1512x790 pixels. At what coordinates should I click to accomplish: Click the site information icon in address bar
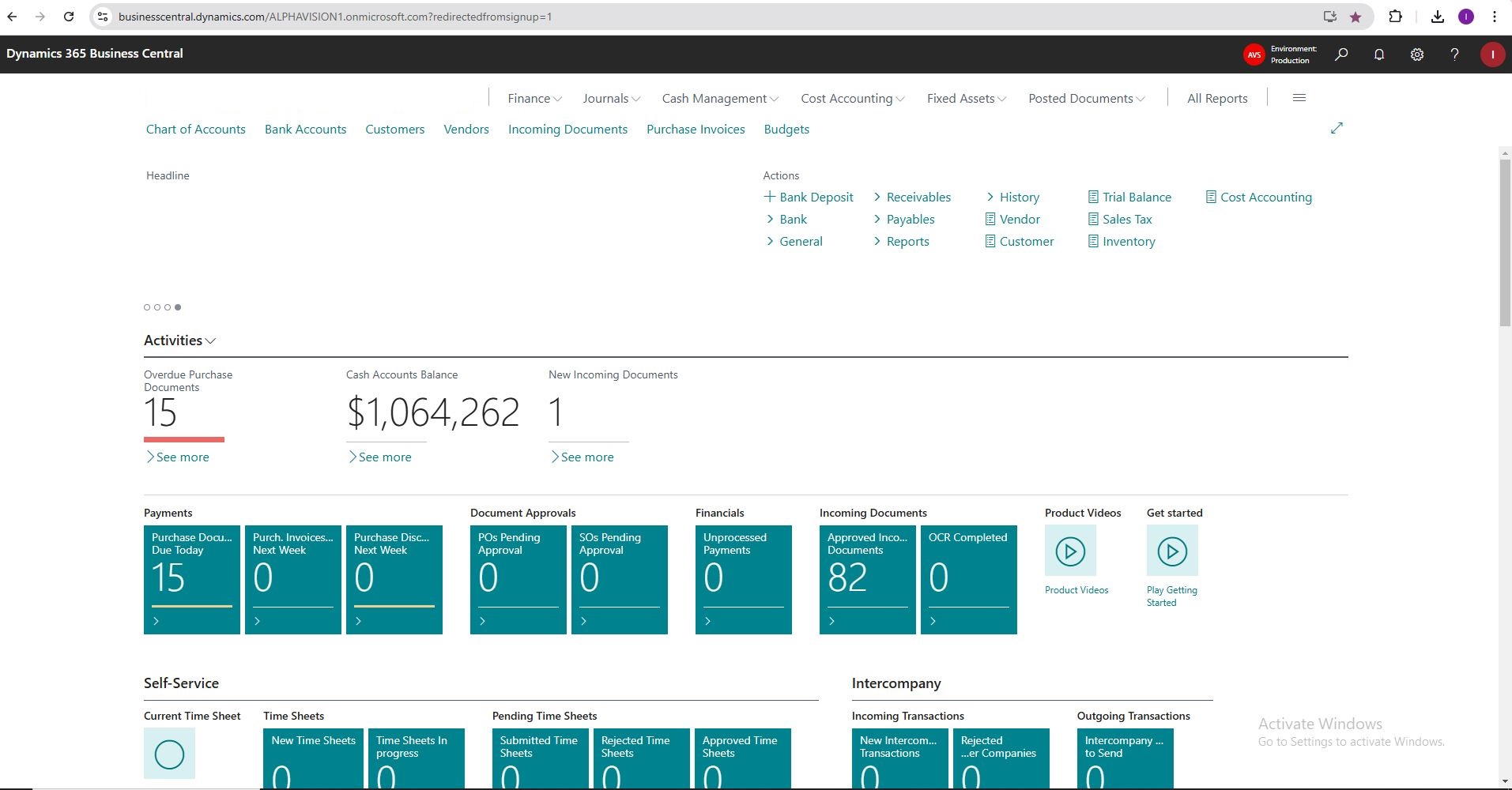[103, 17]
